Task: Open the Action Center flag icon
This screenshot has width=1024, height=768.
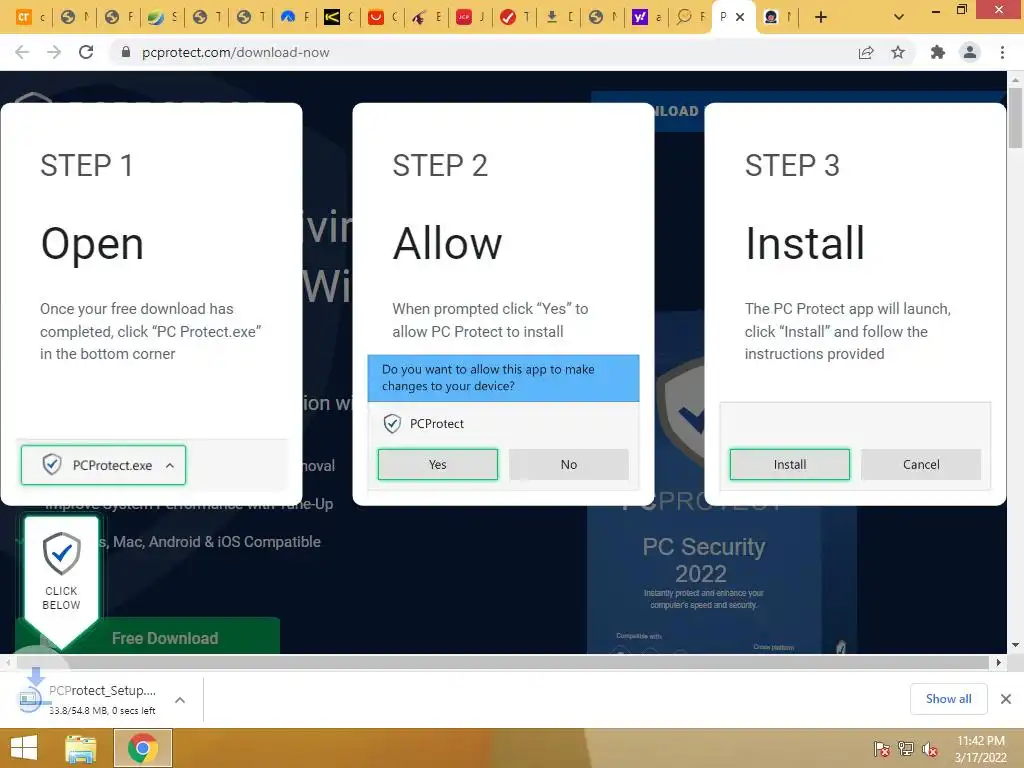Action: click(x=881, y=749)
